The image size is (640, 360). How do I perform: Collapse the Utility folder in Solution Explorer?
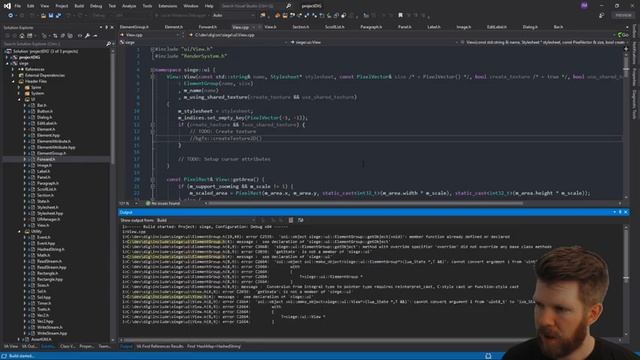point(19,231)
